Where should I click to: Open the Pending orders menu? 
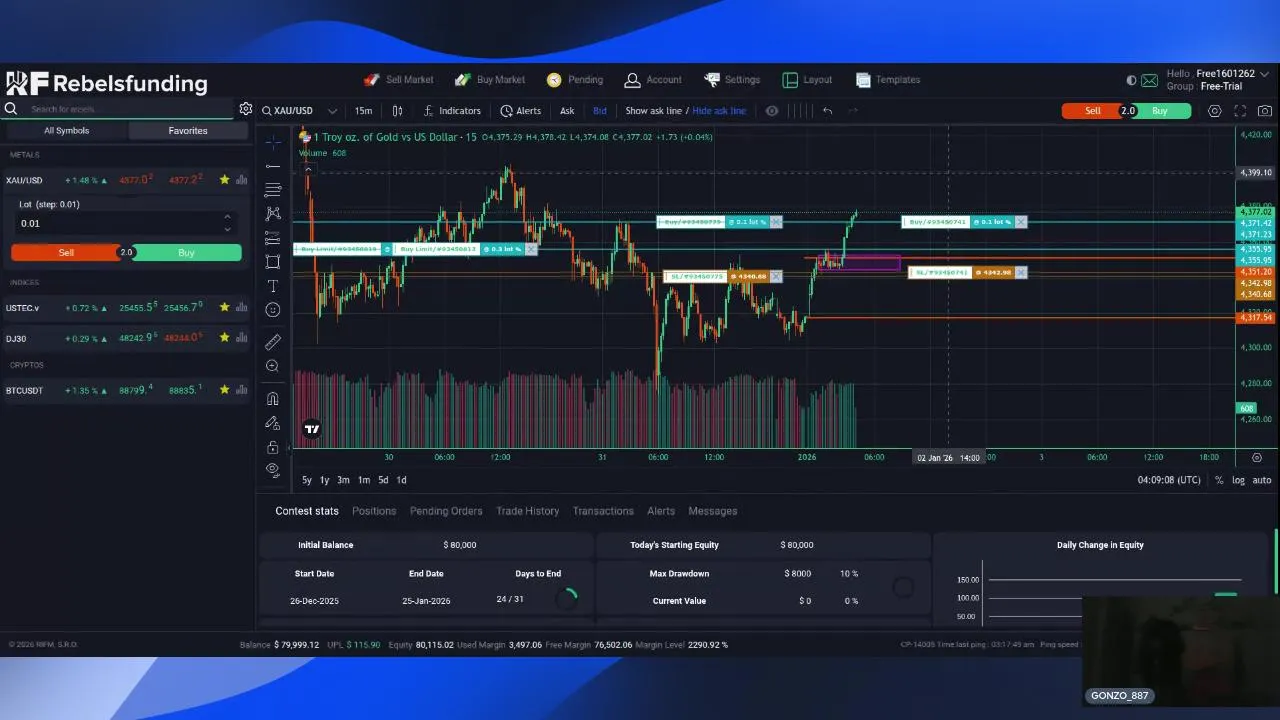point(575,80)
